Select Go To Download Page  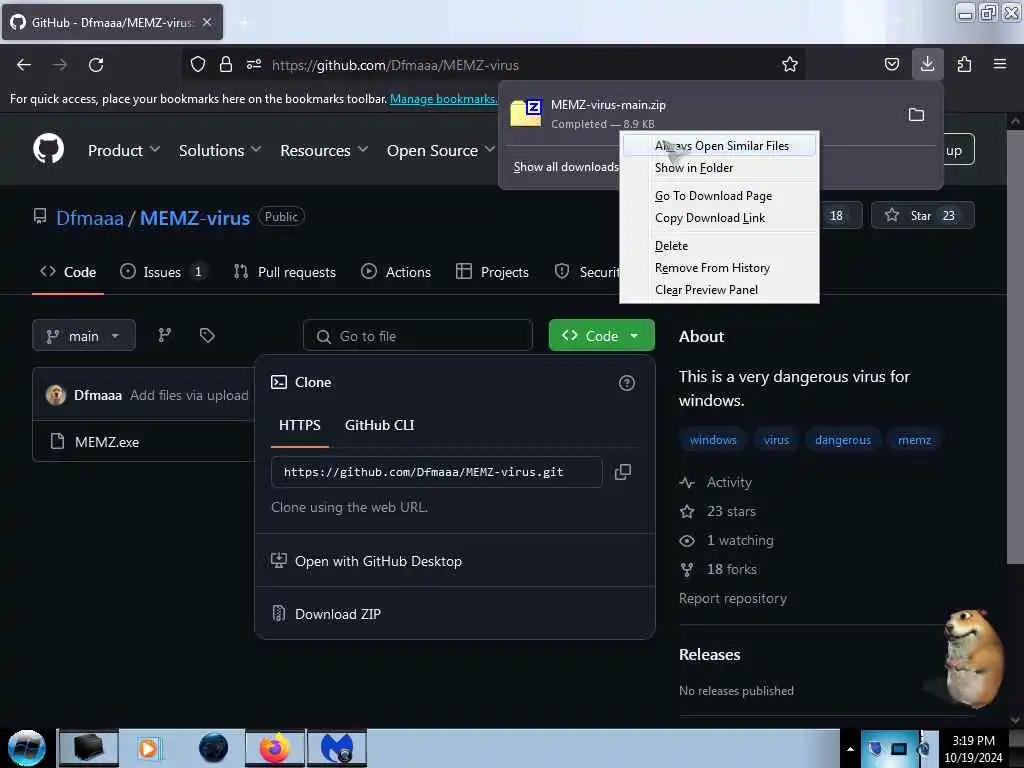(x=720, y=196)
